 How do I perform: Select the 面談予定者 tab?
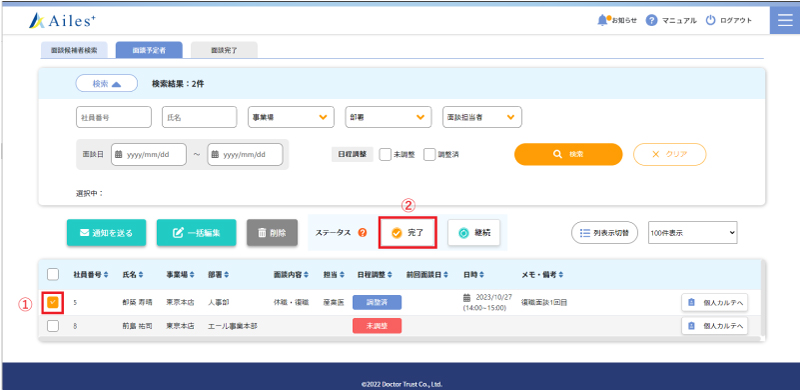pos(149,50)
